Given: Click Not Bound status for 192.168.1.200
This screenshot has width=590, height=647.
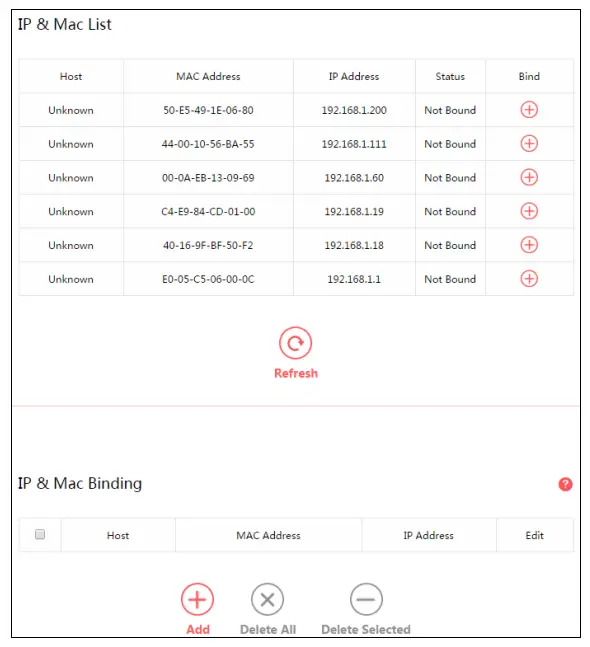Looking at the screenshot, I should point(450,111).
